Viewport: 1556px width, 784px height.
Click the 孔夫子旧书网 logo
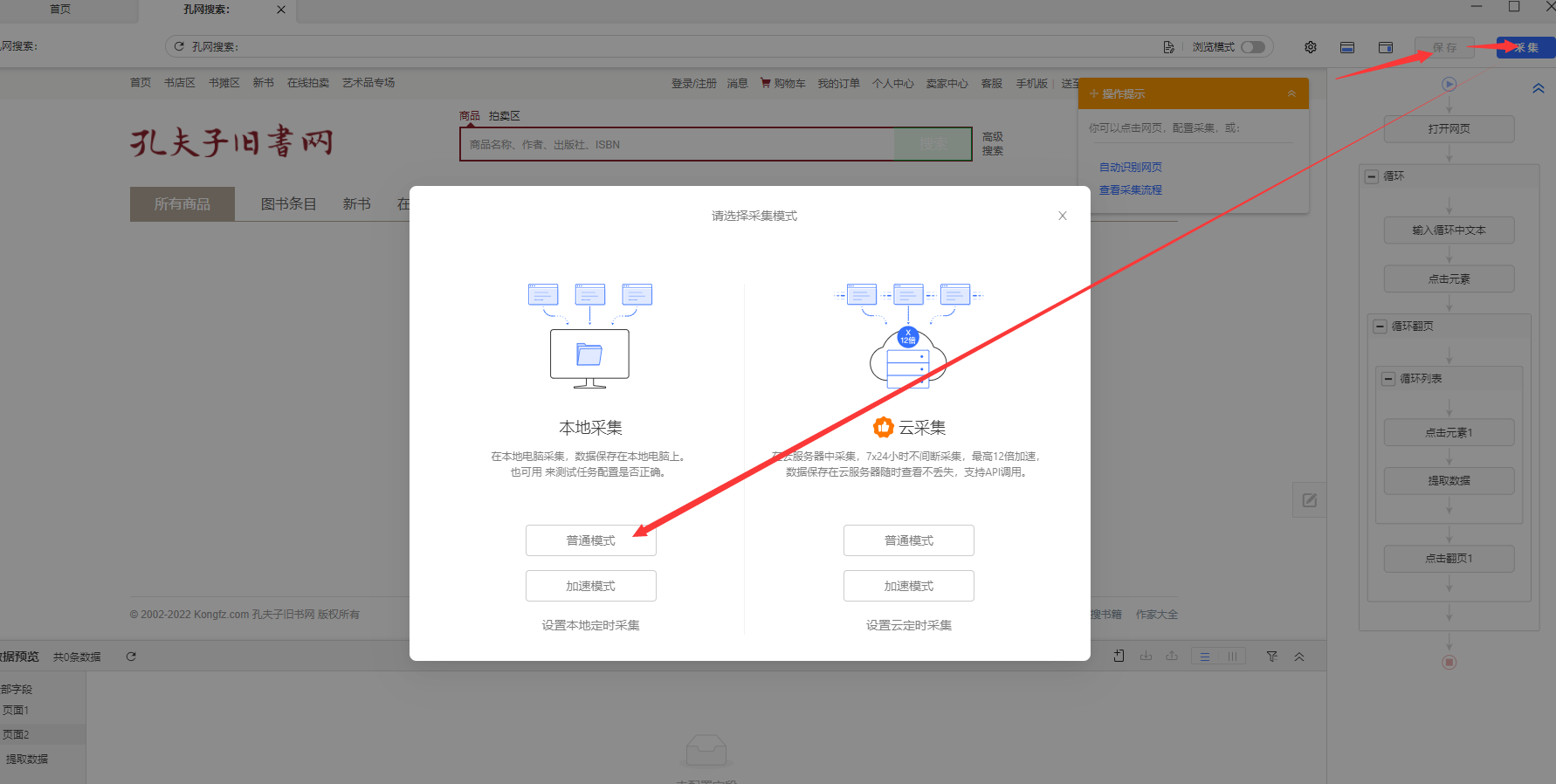click(x=232, y=141)
